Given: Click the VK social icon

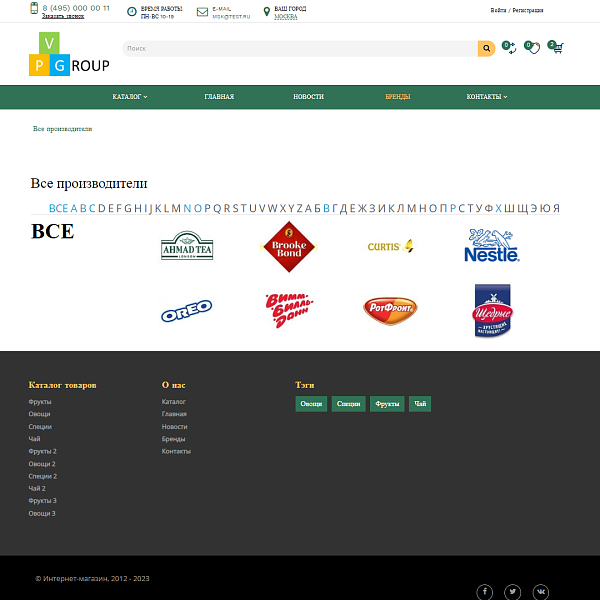Looking at the screenshot, I should click(x=540, y=592).
